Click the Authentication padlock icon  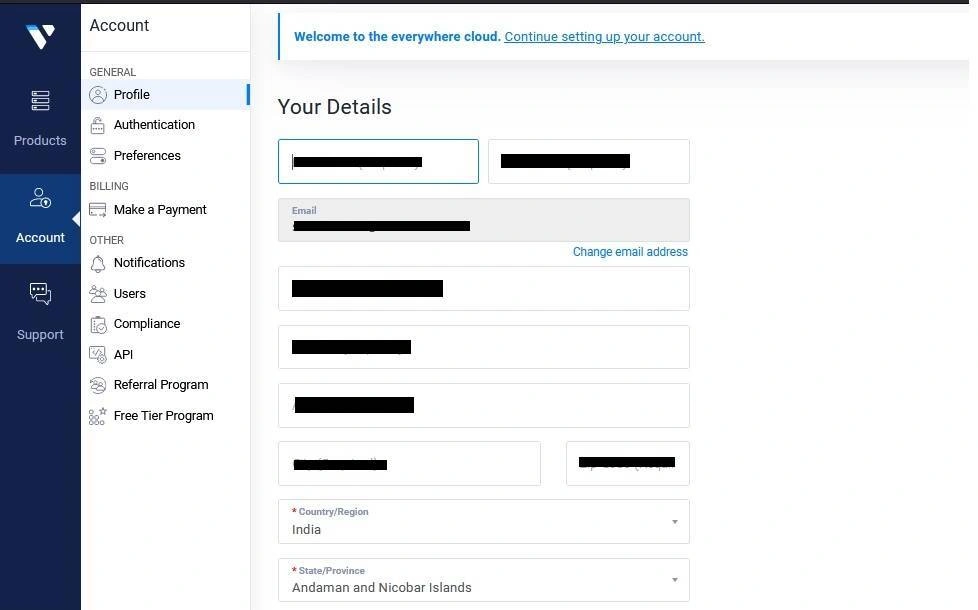coord(97,124)
